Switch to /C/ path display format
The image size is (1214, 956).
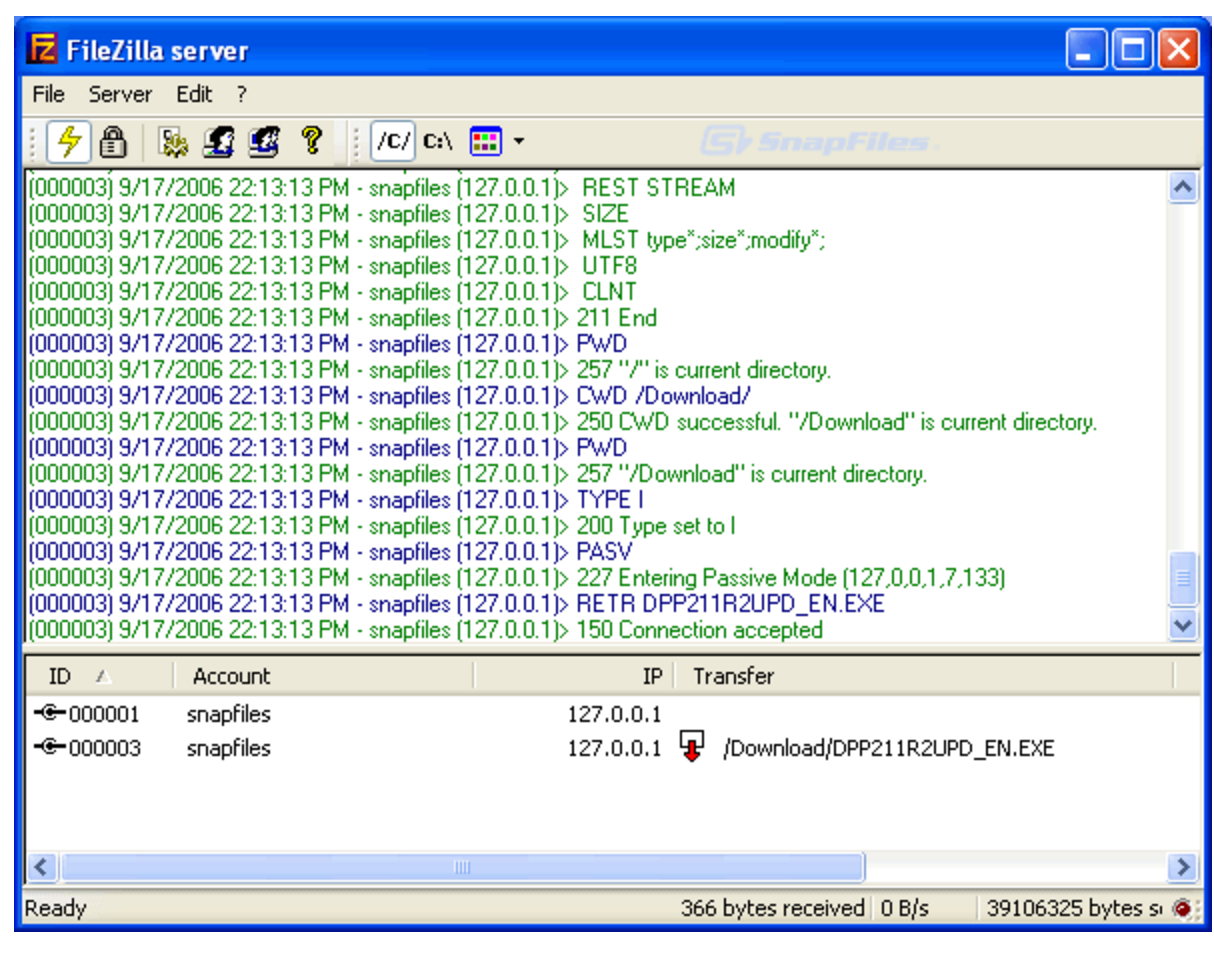pos(392,142)
